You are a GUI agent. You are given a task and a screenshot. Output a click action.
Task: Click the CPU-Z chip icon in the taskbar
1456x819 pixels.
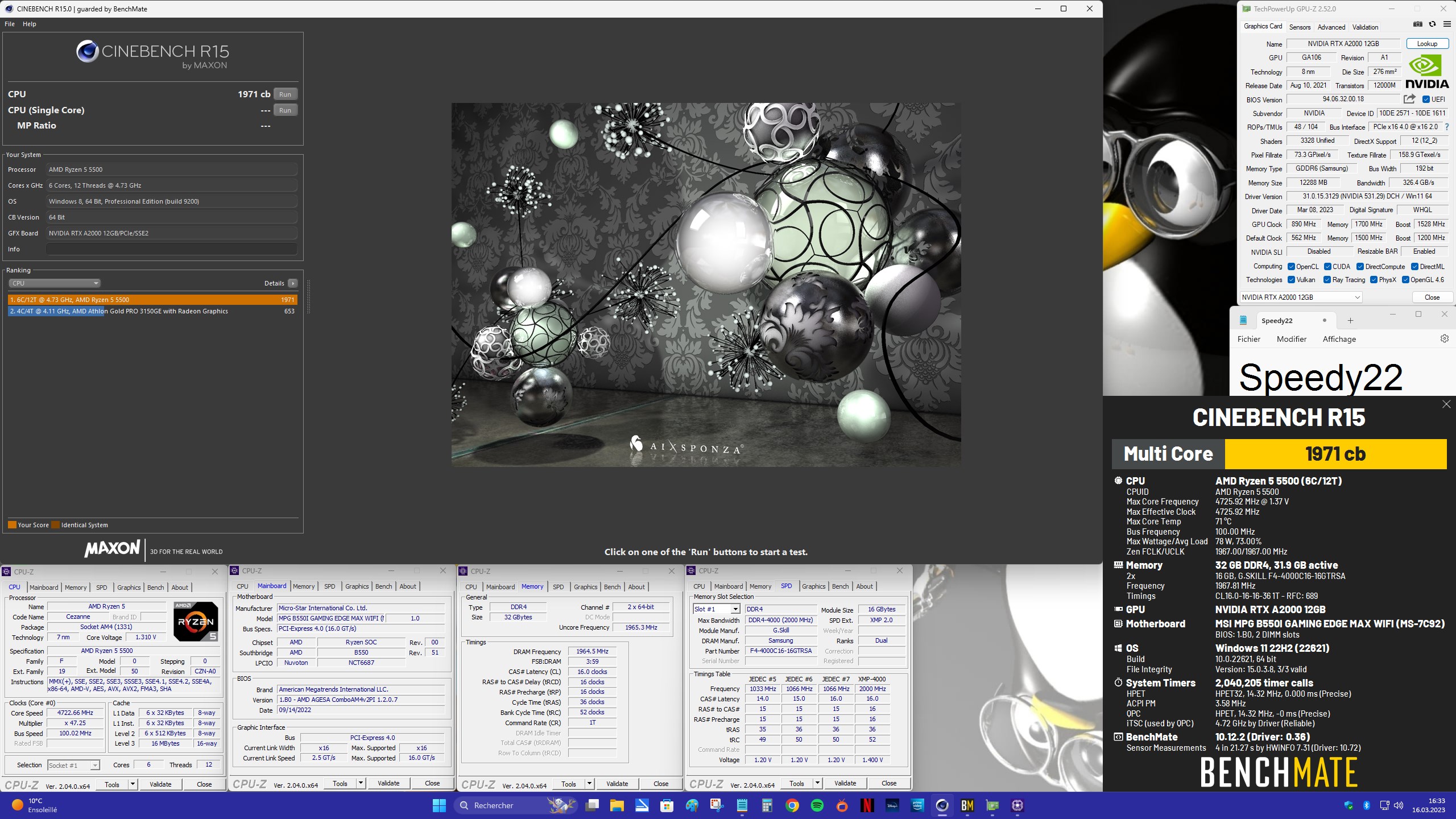[x=1017, y=805]
